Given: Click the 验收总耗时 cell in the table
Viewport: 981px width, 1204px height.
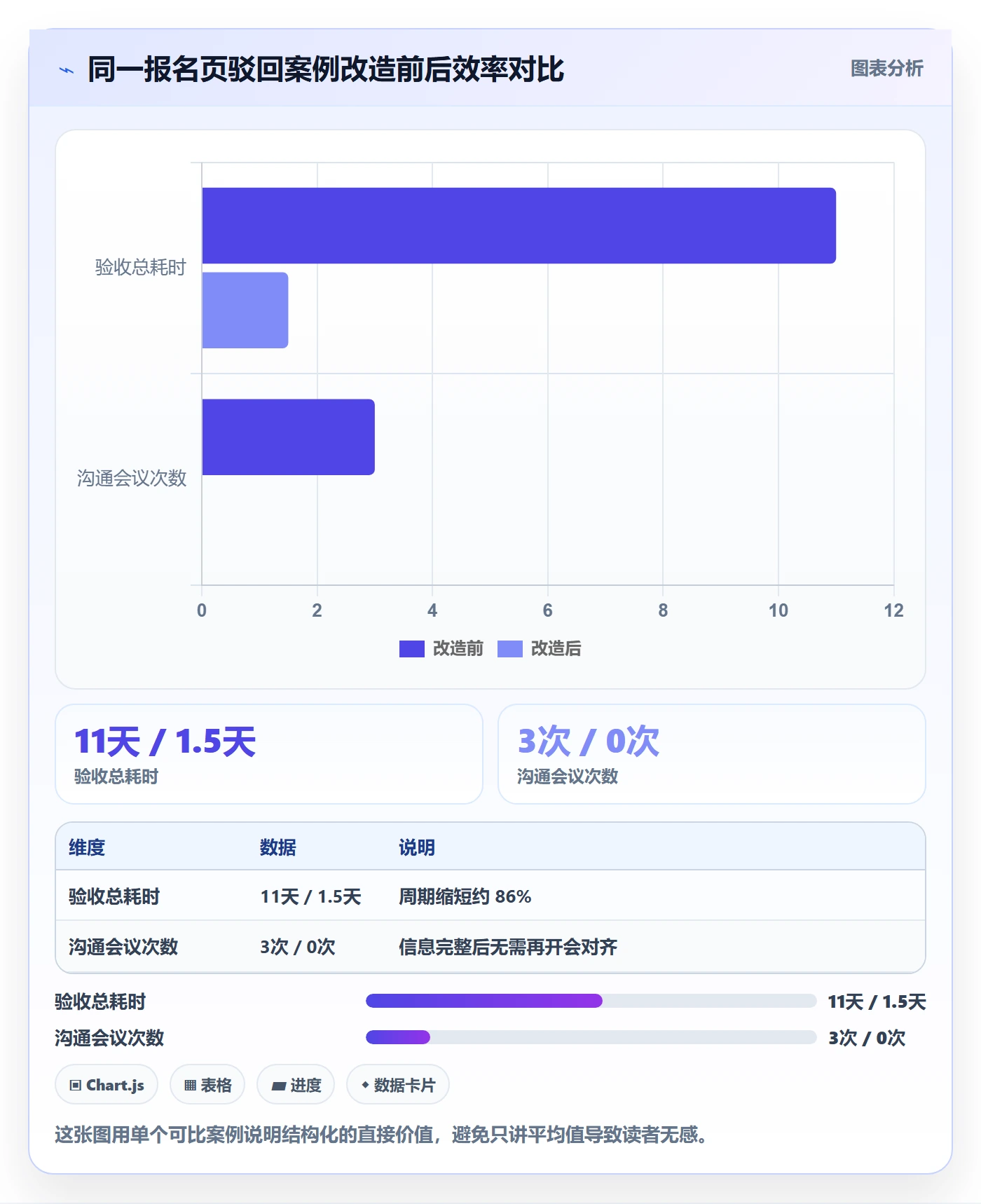Looking at the screenshot, I should 114,897.
